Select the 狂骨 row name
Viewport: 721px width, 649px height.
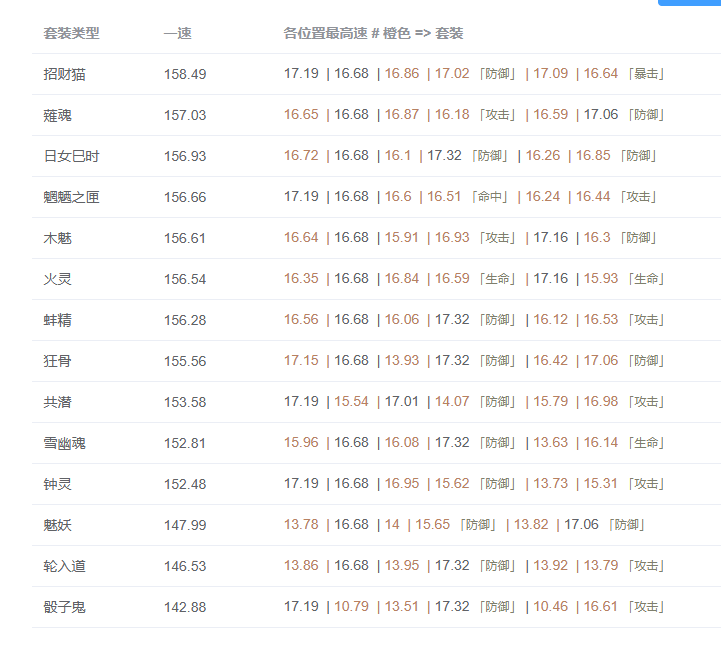pyautogui.click(x=57, y=361)
